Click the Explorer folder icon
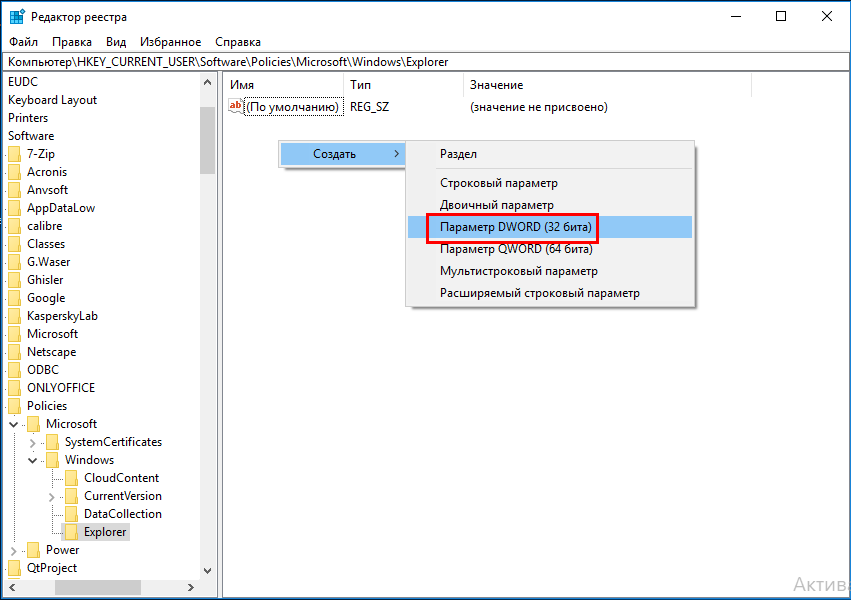 click(72, 532)
